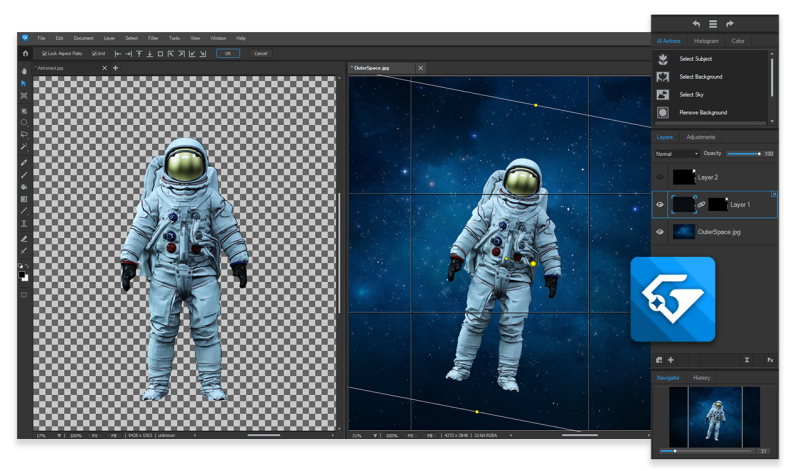The height and width of the screenshot is (471, 800).
Task: Open the Normal blend mode dropdown
Action: 677,154
